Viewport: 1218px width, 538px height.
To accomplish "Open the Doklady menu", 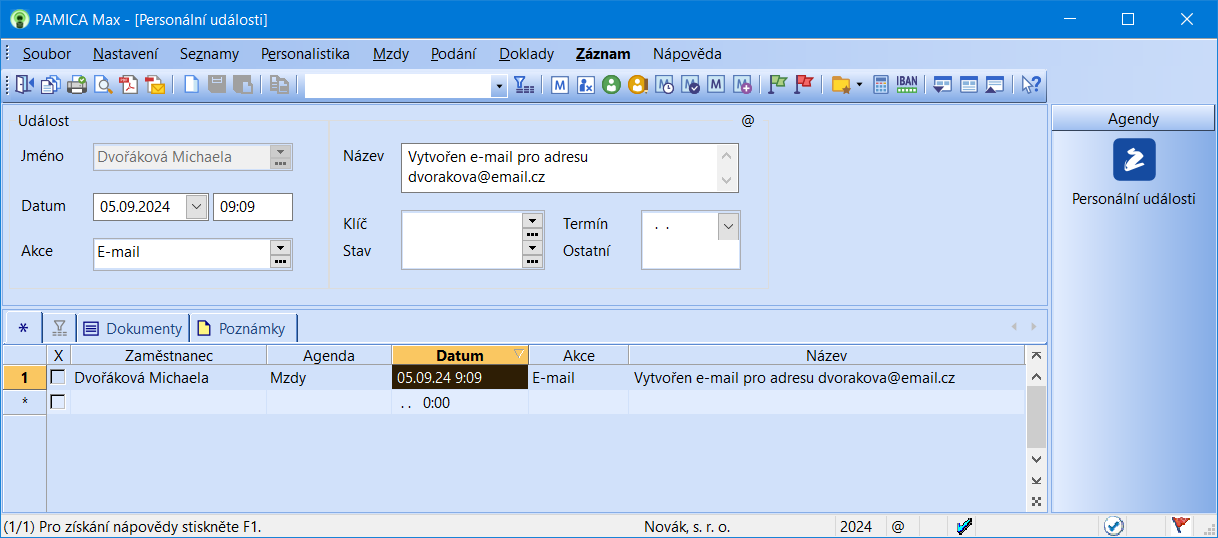I will pos(526,54).
